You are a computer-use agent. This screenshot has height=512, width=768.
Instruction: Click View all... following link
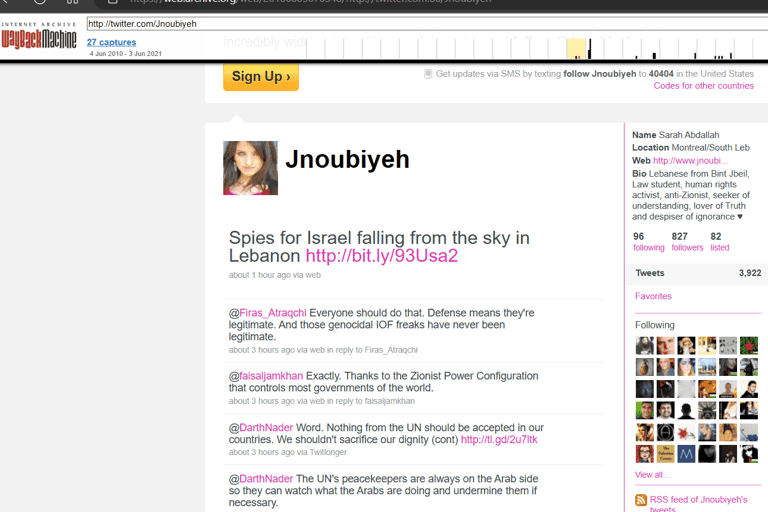pyautogui.click(x=652, y=475)
